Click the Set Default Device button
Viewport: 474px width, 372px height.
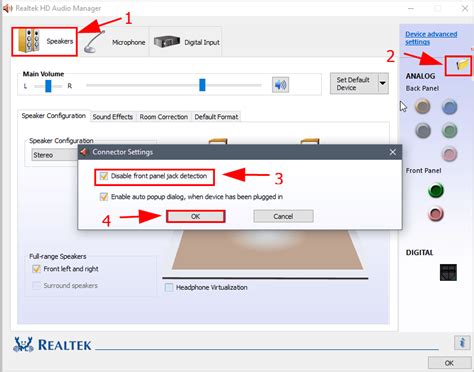click(x=353, y=84)
